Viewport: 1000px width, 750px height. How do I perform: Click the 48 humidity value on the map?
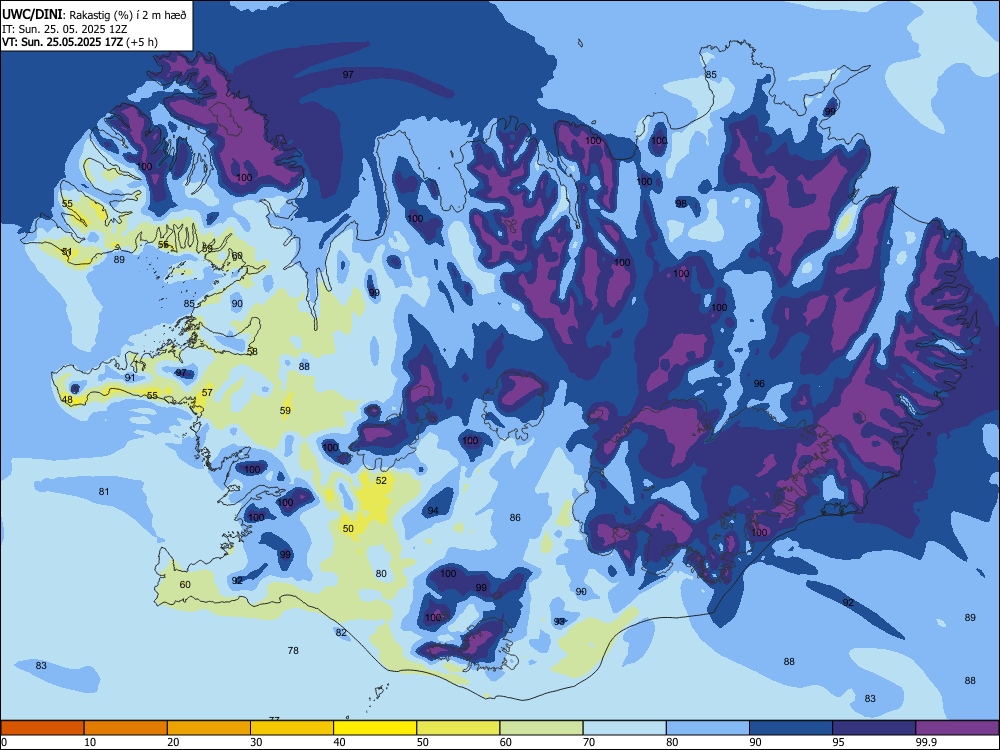[67, 400]
